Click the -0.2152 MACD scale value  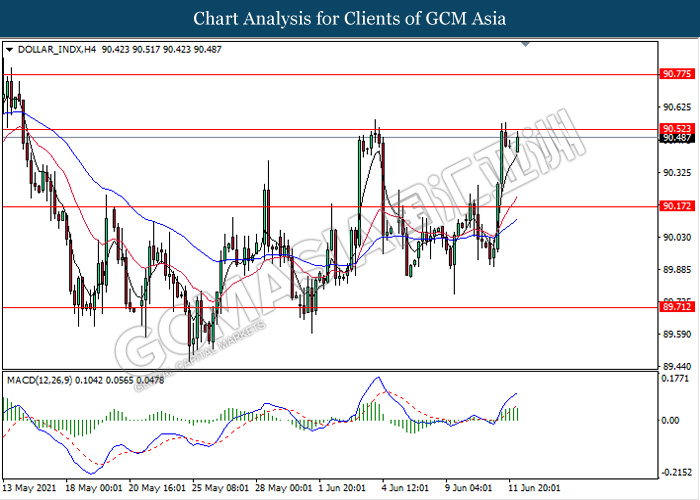point(676,473)
